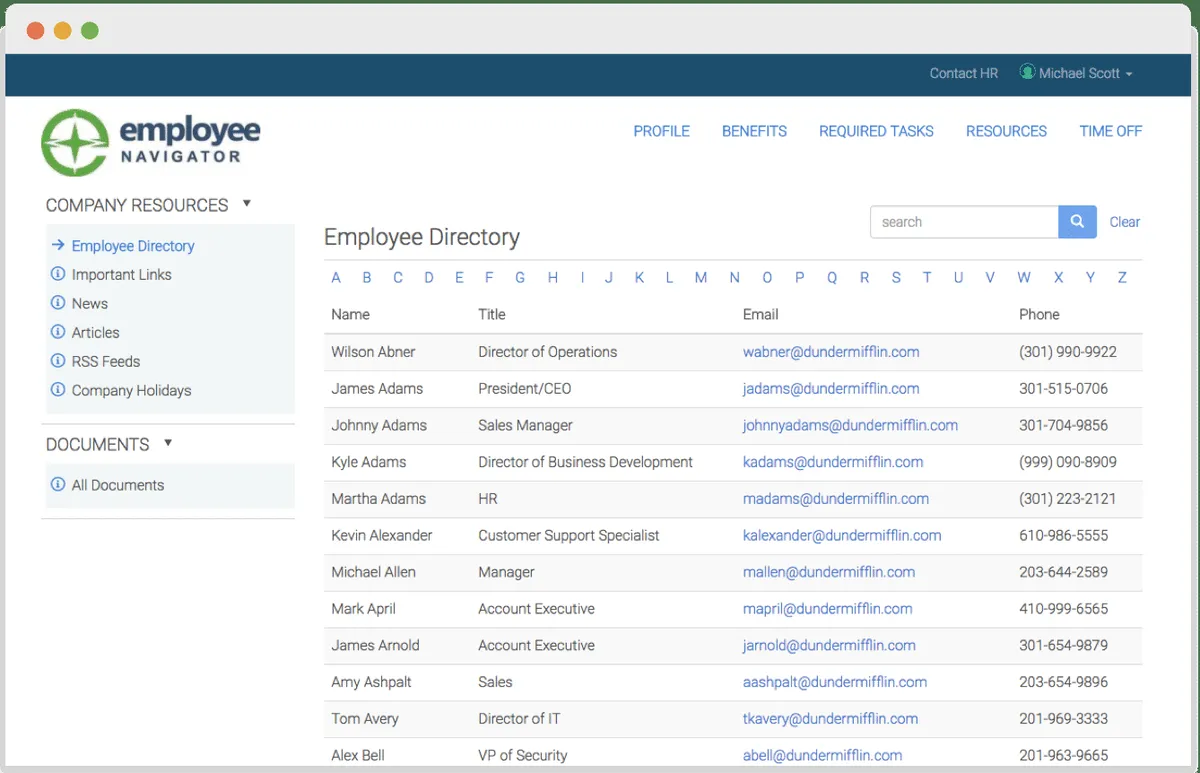This screenshot has height=773, width=1200.
Task: Click the Name column header
Action: (x=350, y=314)
